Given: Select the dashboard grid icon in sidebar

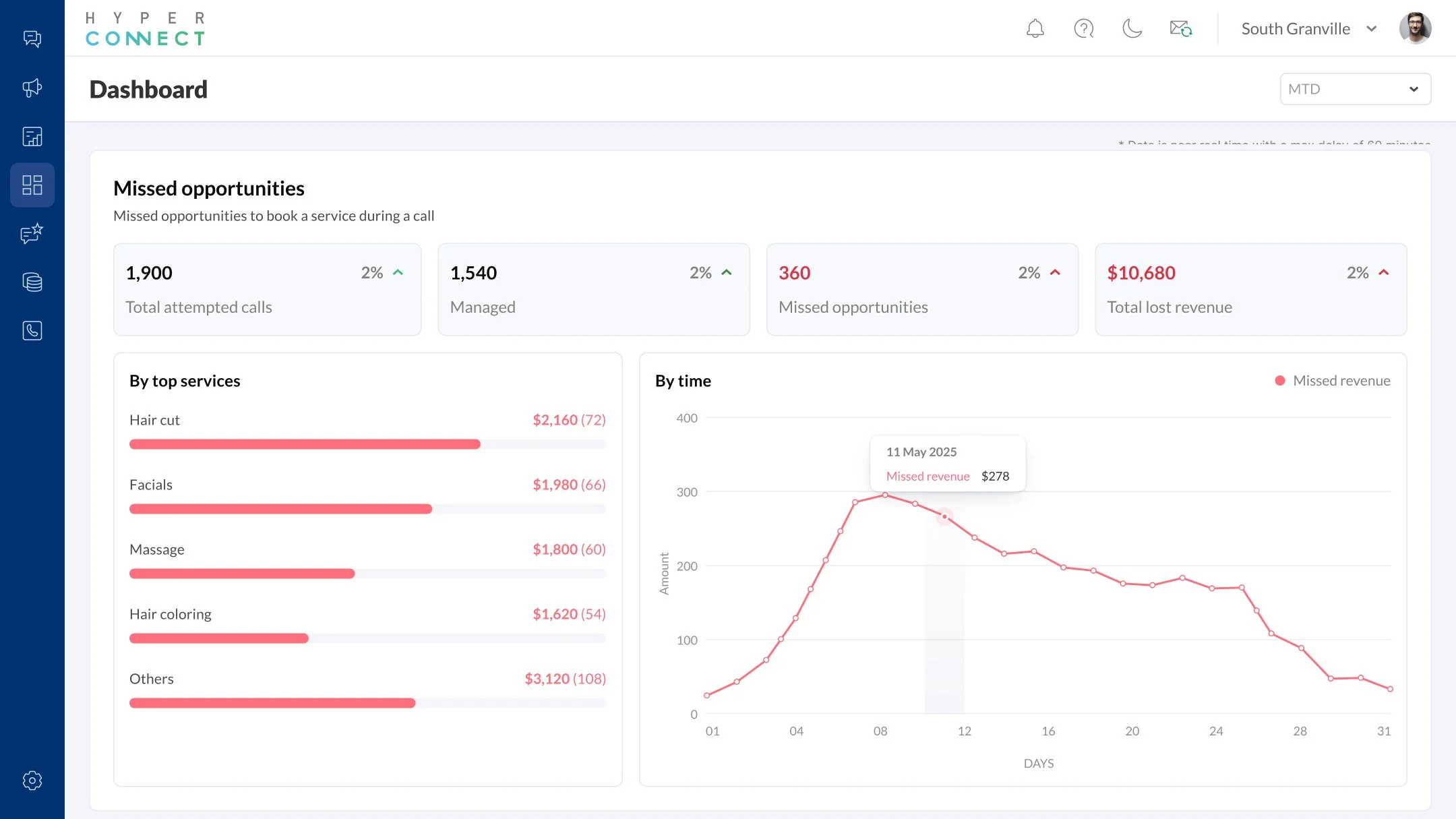Looking at the screenshot, I should pos(32,185).
